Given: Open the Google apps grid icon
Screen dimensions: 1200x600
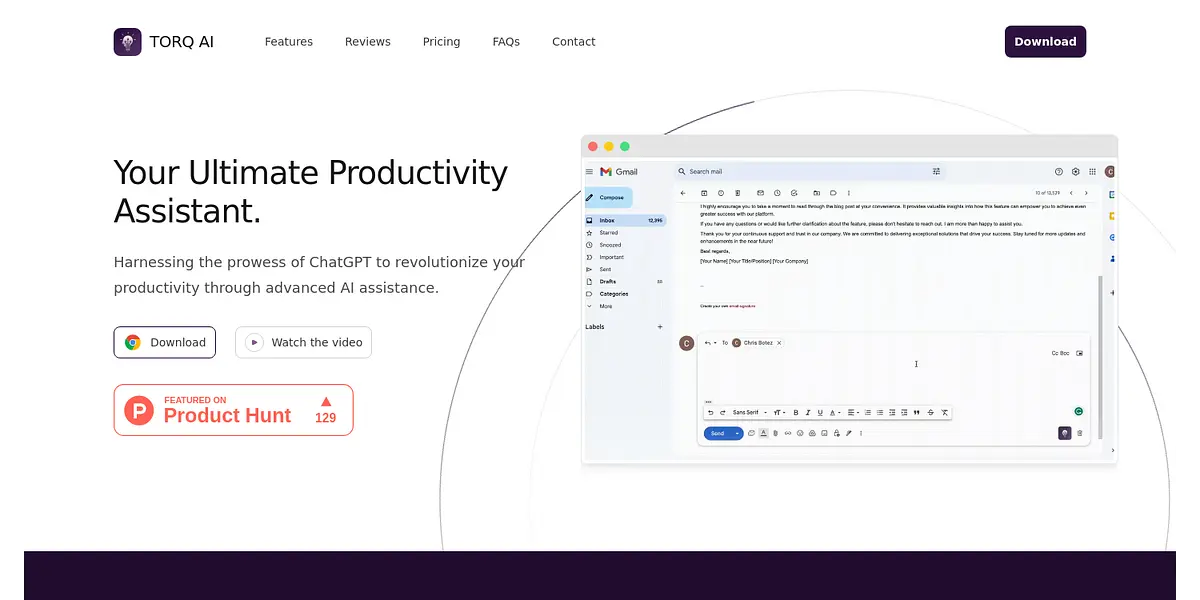Looking at the screenshot, I should (x=1092, y=172).
